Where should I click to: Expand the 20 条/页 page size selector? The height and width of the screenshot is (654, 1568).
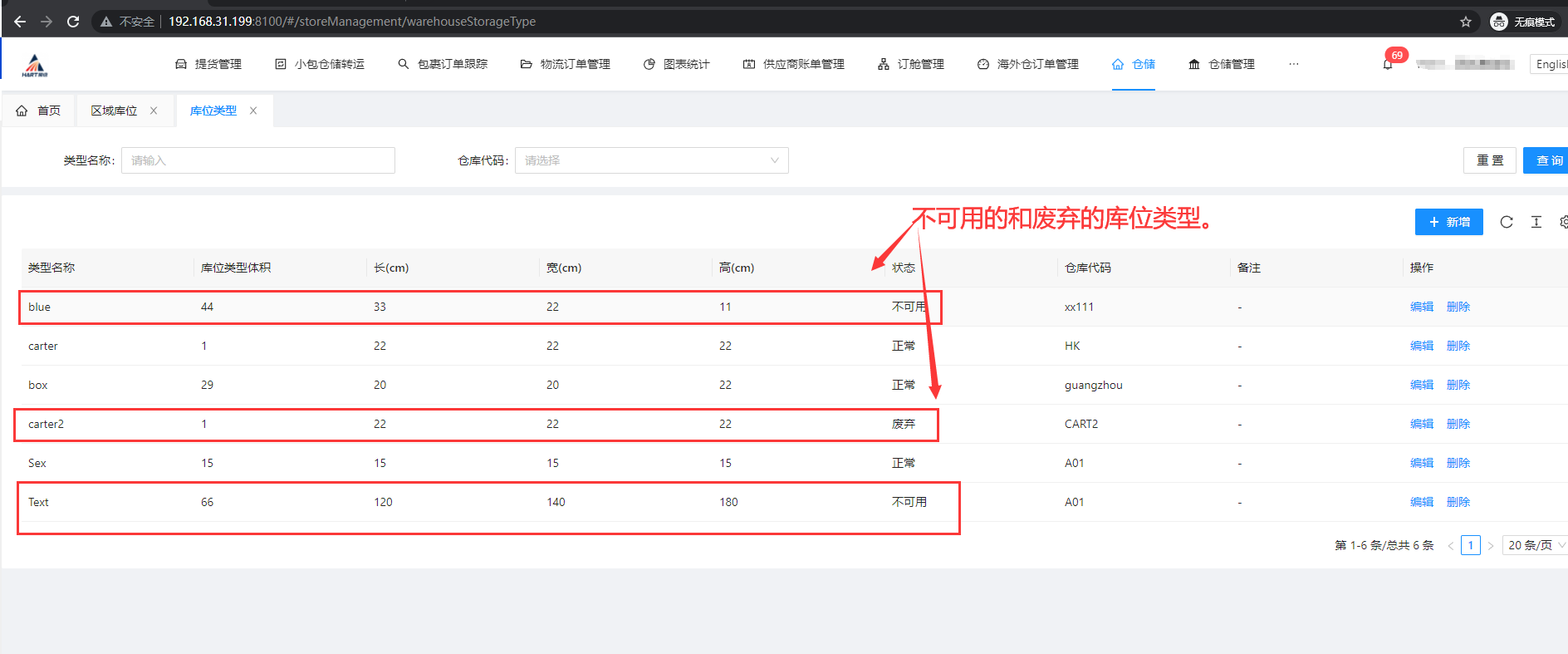1534,545
